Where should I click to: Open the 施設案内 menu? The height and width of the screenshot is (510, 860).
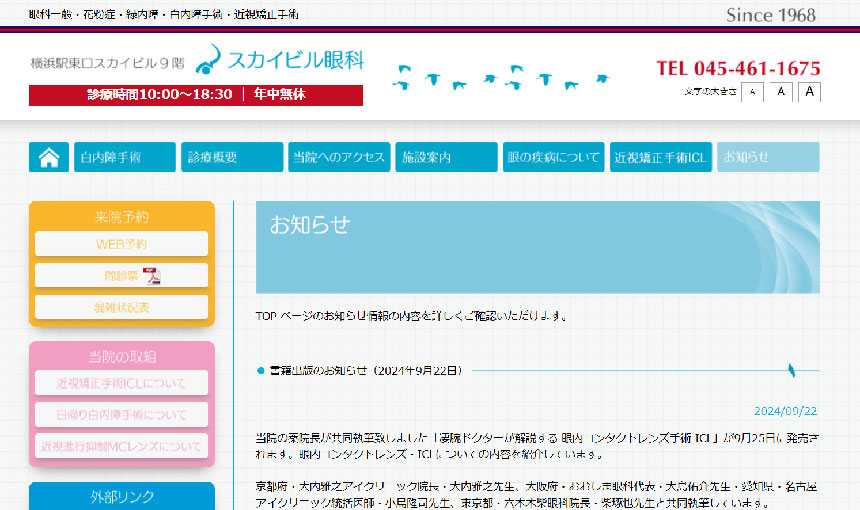[446, 157]
